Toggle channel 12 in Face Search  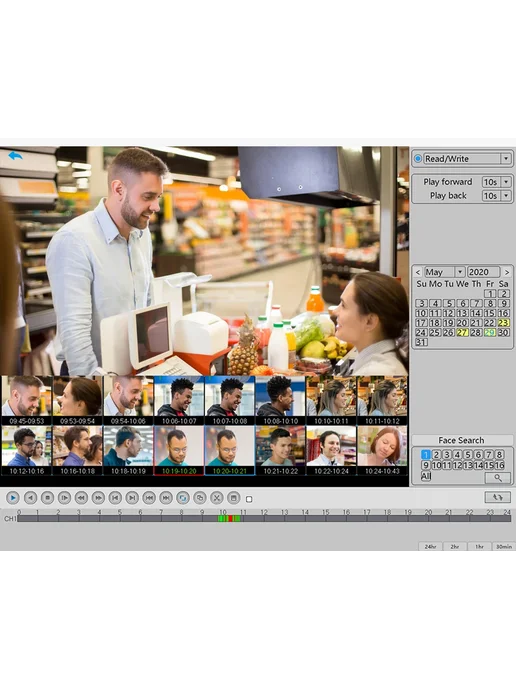click(x=457, y=465)
